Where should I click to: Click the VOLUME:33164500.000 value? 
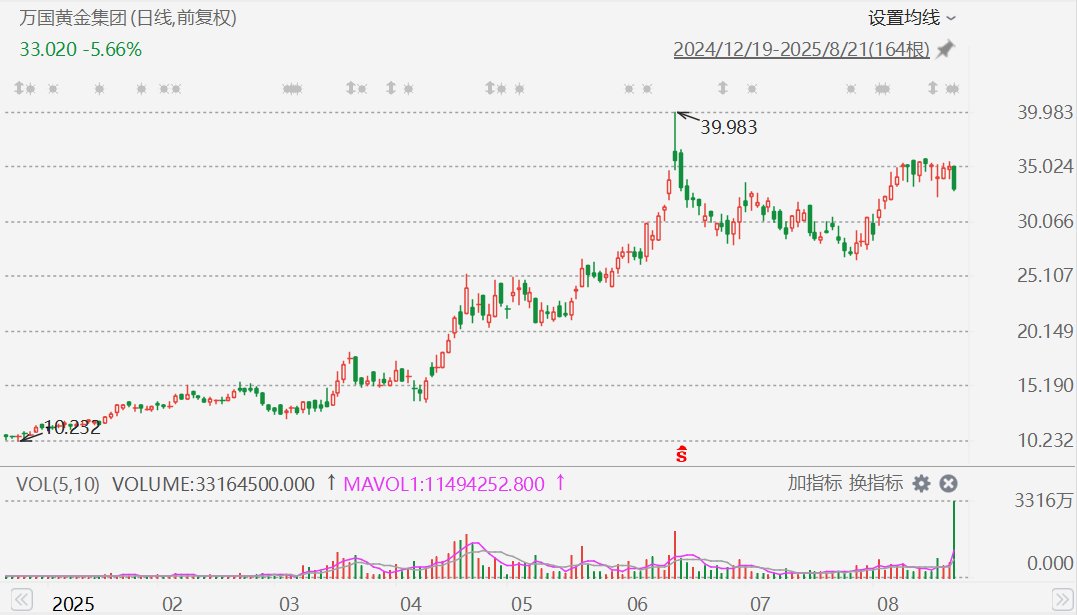click(x=213, y=484)
